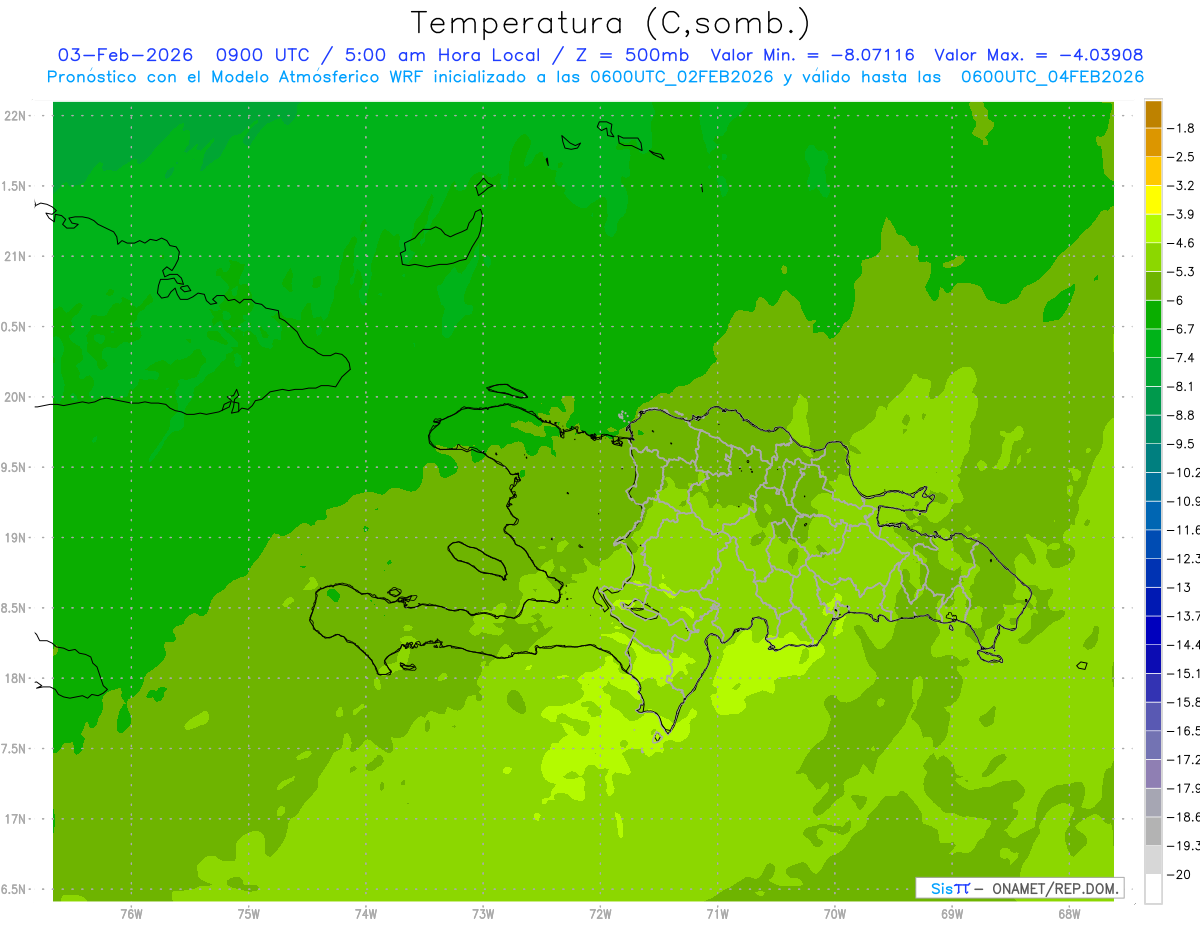
Task: Click the 20N latitude axis label
Action: 17,397
